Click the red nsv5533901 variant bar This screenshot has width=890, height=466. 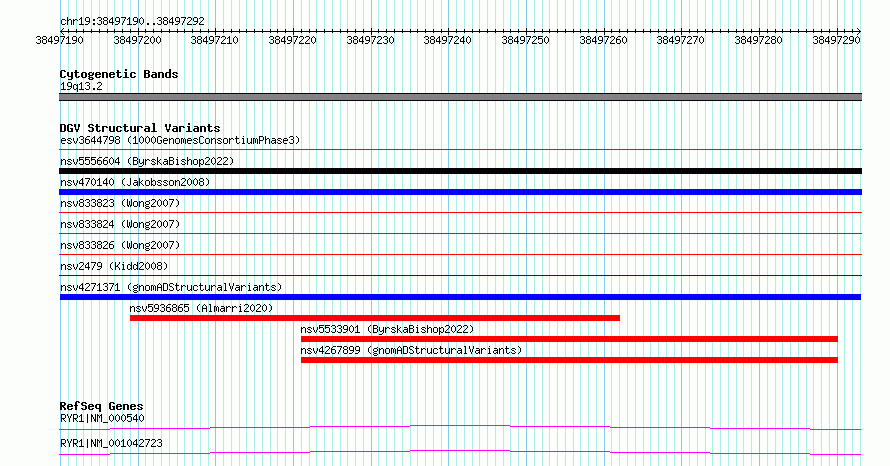pos(569,339)
